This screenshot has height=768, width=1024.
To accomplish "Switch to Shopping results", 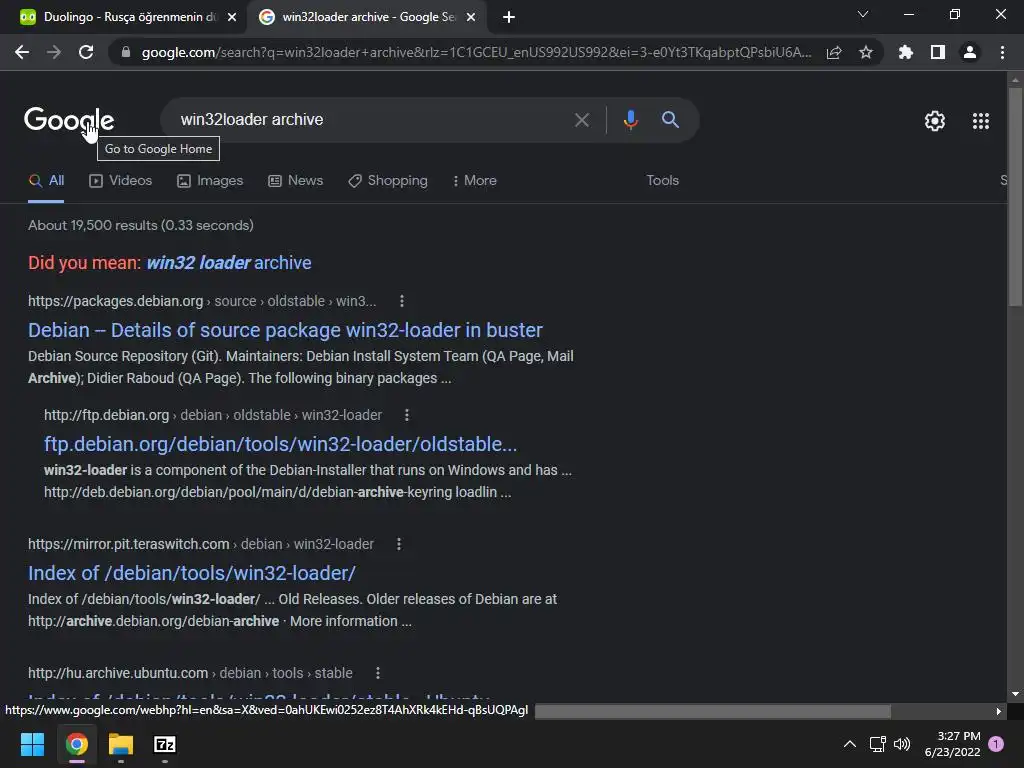I will pos(388,181).
